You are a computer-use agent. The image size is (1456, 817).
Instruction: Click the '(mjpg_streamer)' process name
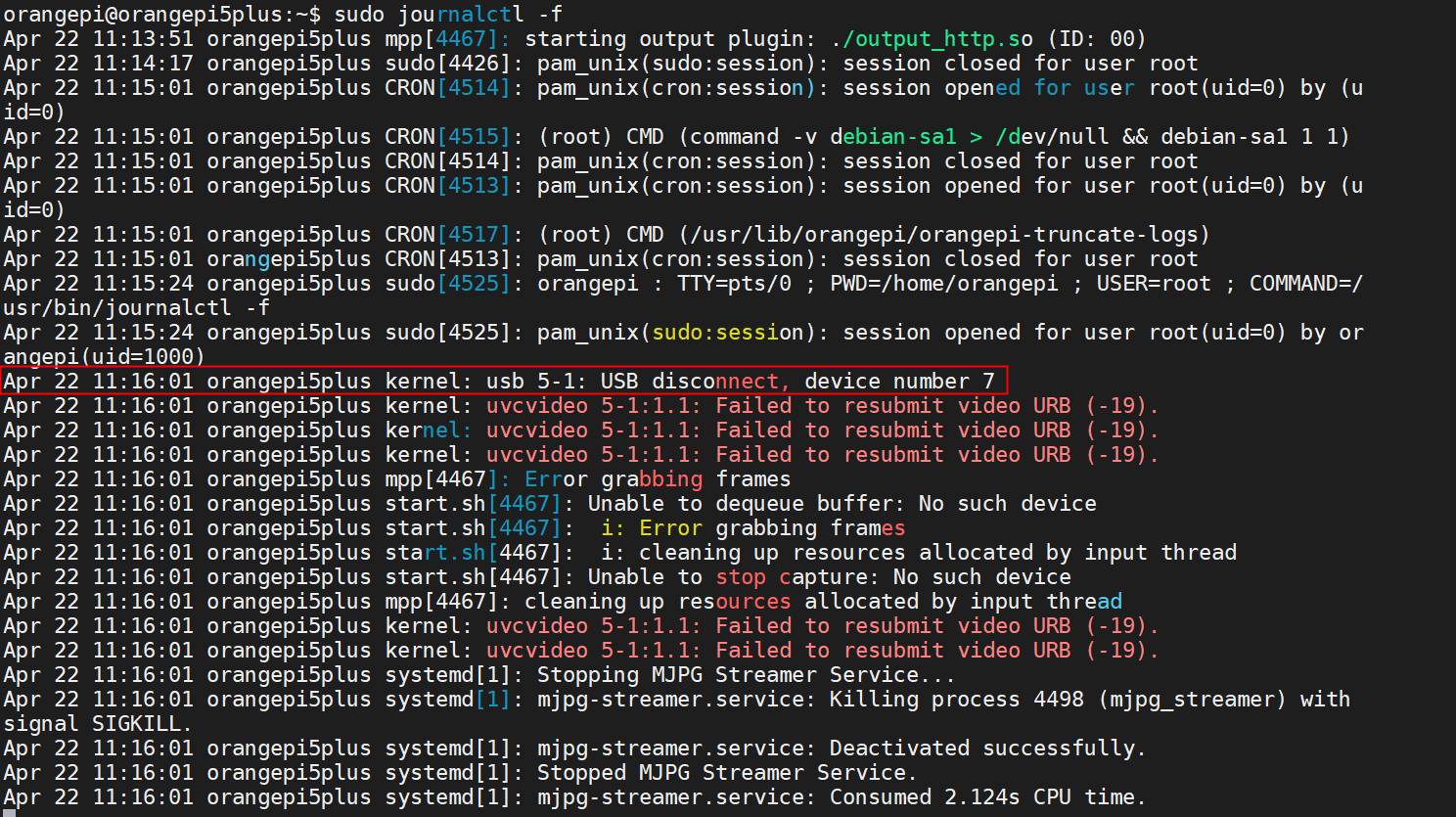tap(1192, 700)
